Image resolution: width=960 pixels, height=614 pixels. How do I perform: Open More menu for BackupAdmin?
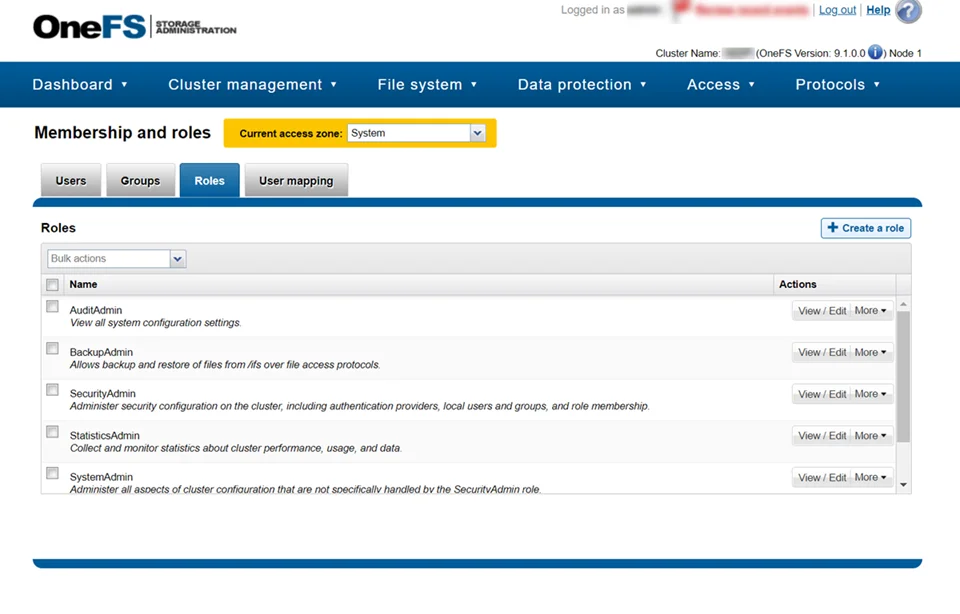click(871, 352)
